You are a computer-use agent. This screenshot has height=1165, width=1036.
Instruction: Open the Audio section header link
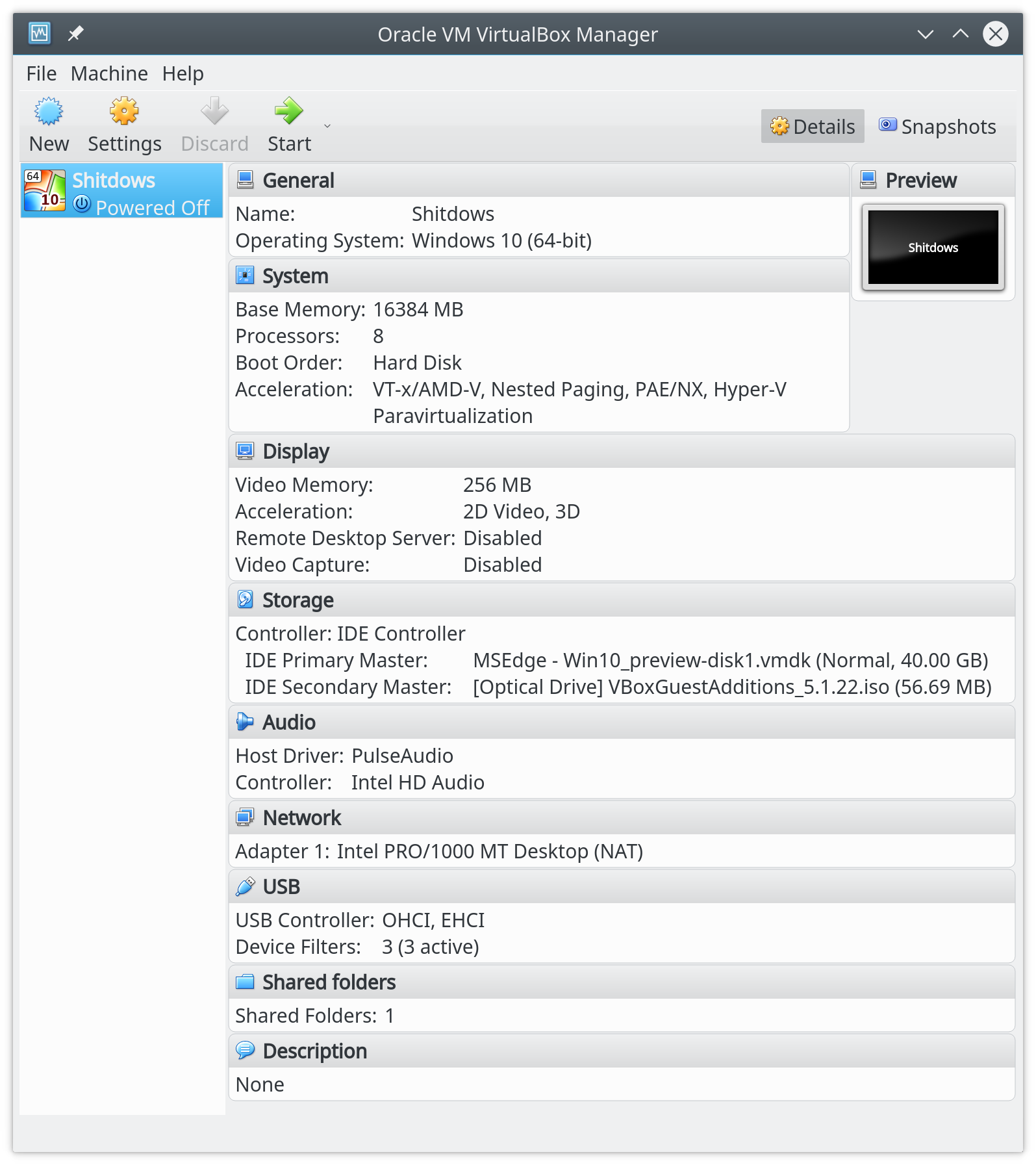point(289,723)
